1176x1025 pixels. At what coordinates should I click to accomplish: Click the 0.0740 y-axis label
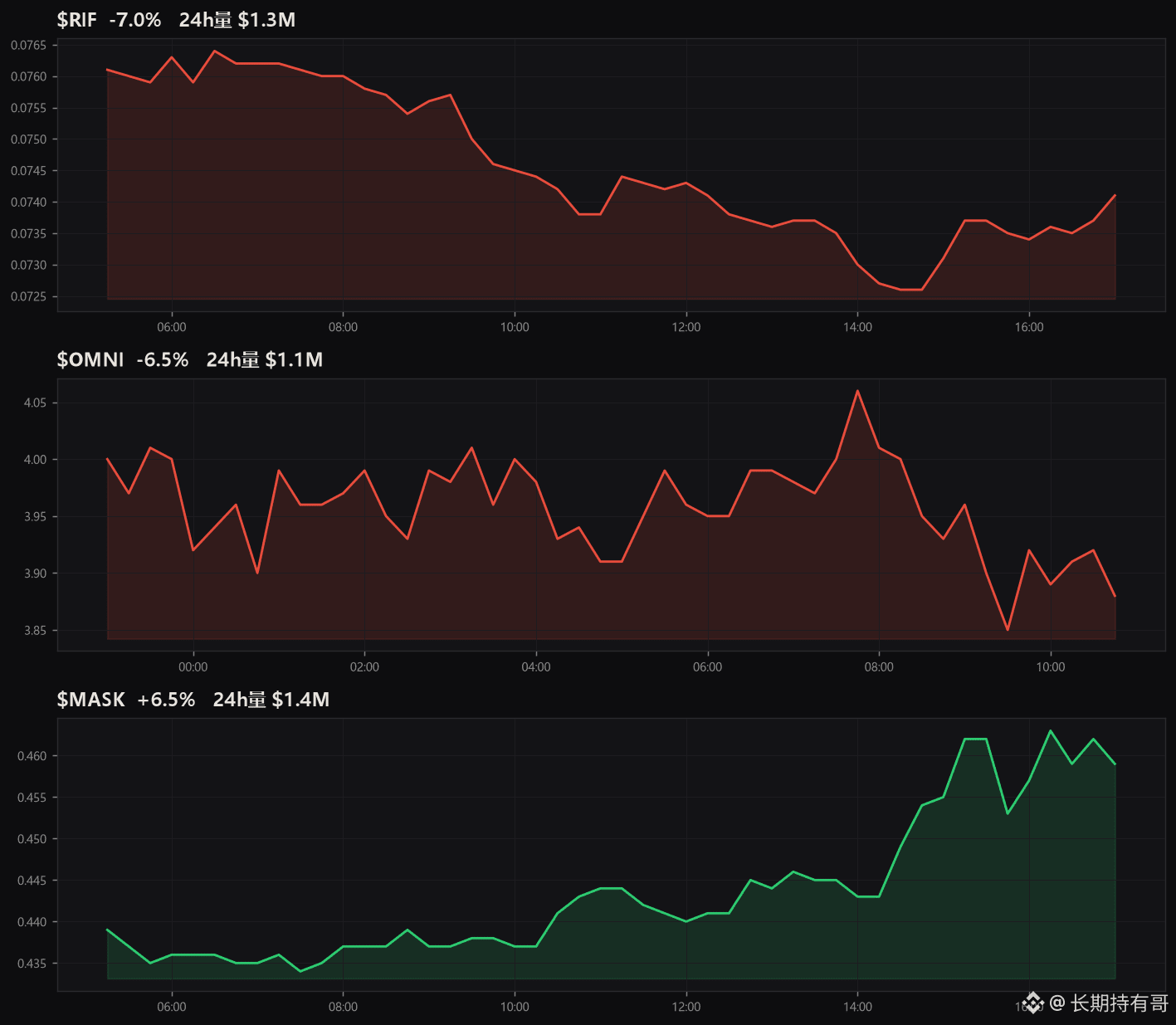29,202
